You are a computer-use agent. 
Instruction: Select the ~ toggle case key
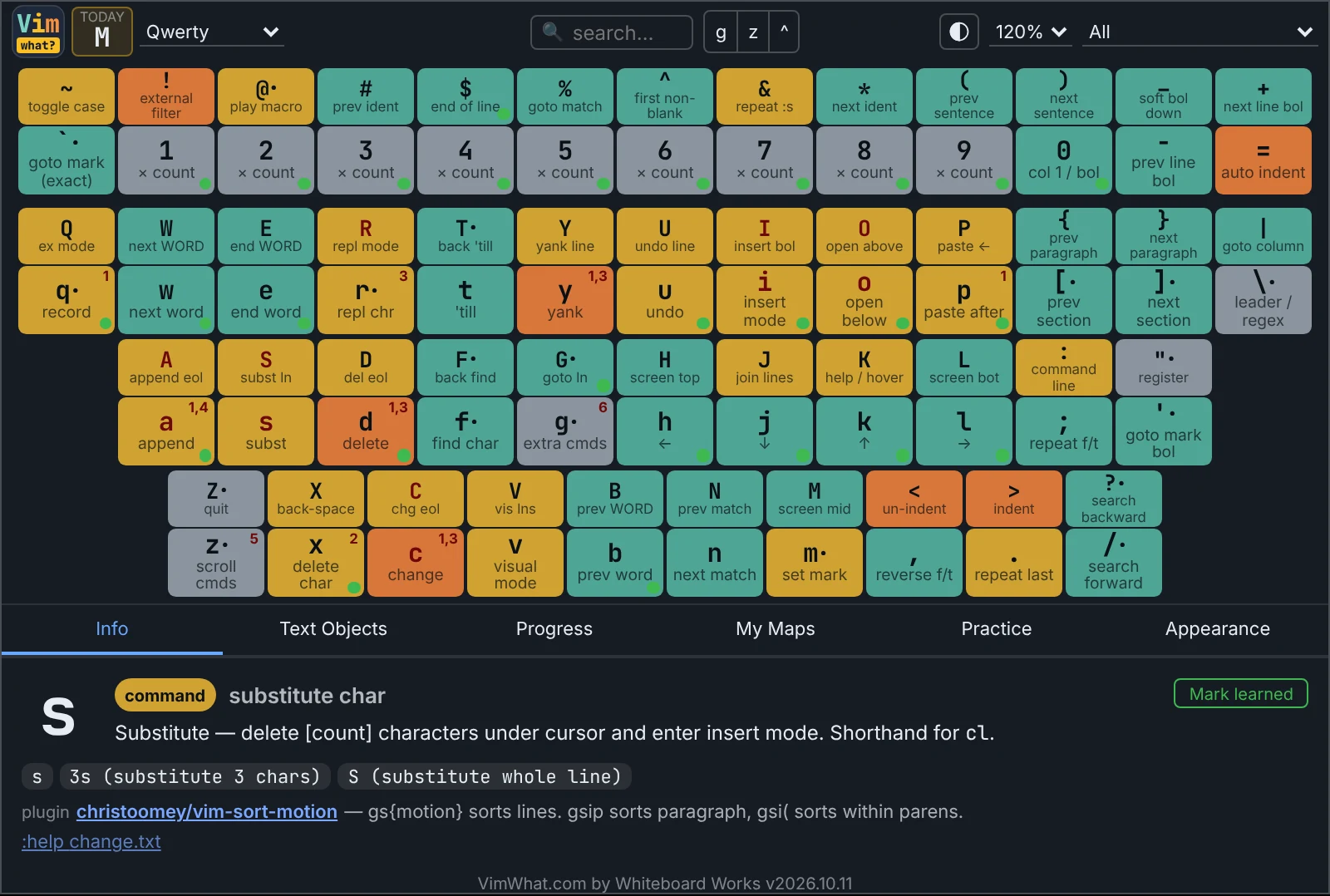(66, 96)
